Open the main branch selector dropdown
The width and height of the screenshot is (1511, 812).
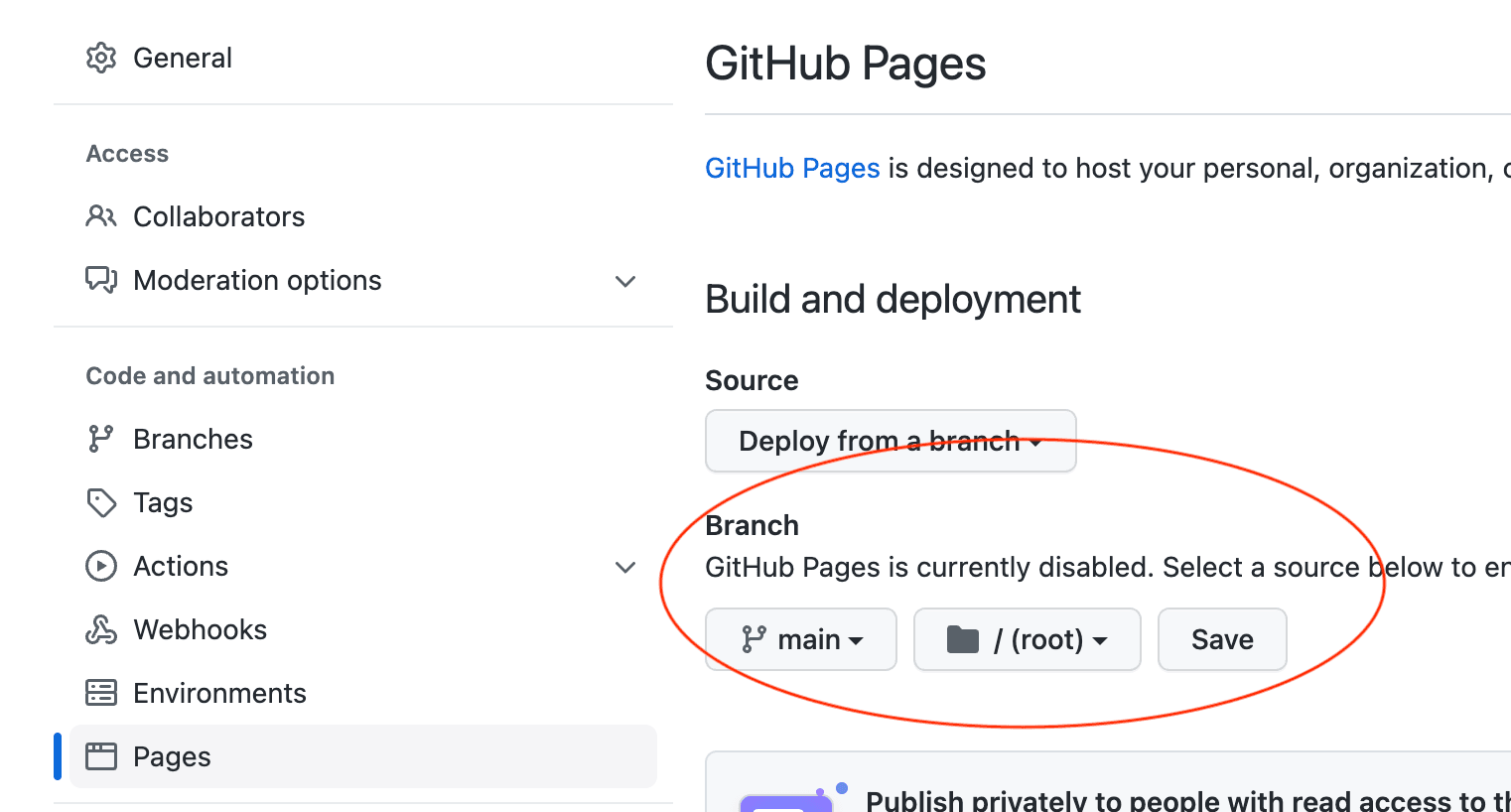pos(801,639)
